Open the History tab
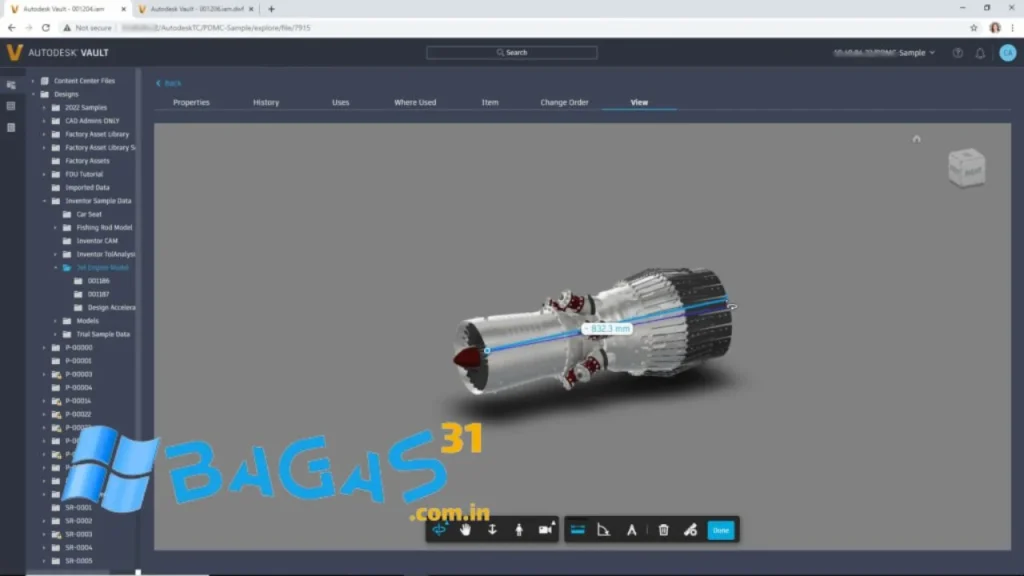 coord(266,103)
